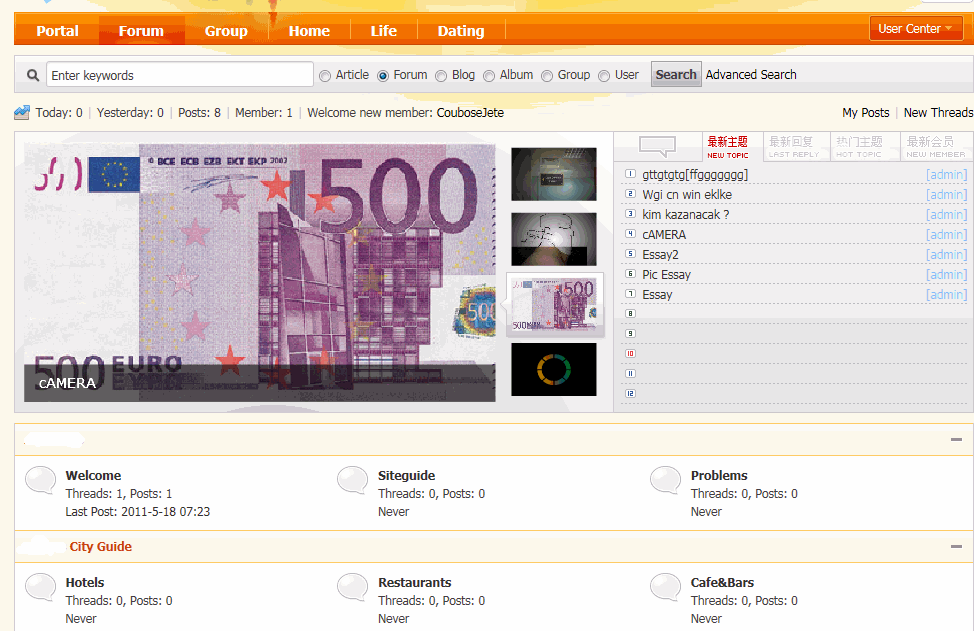The image size is (974, 631).
Task: Open the Forum navigation item
Action: point(142,31)
